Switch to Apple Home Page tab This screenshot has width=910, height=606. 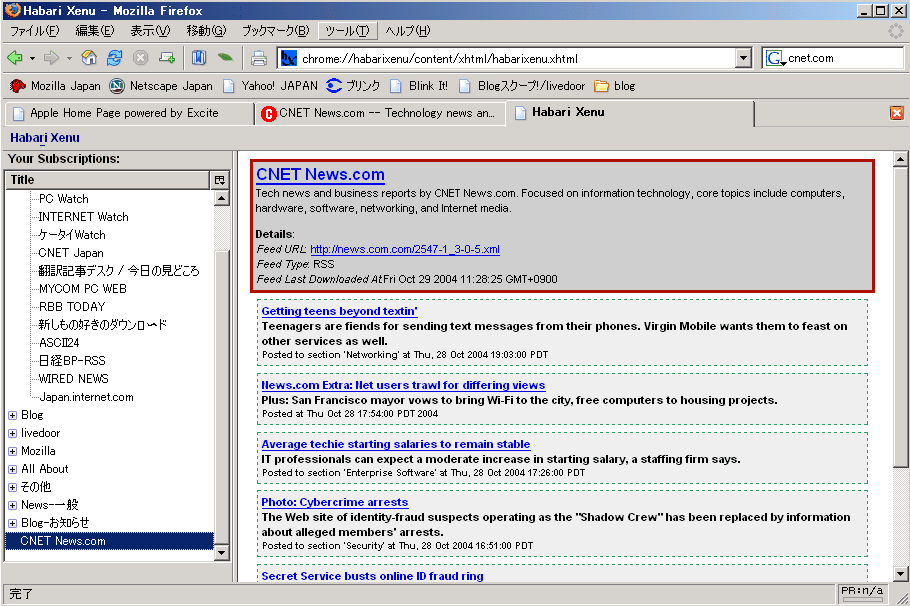tap(129, 113)
